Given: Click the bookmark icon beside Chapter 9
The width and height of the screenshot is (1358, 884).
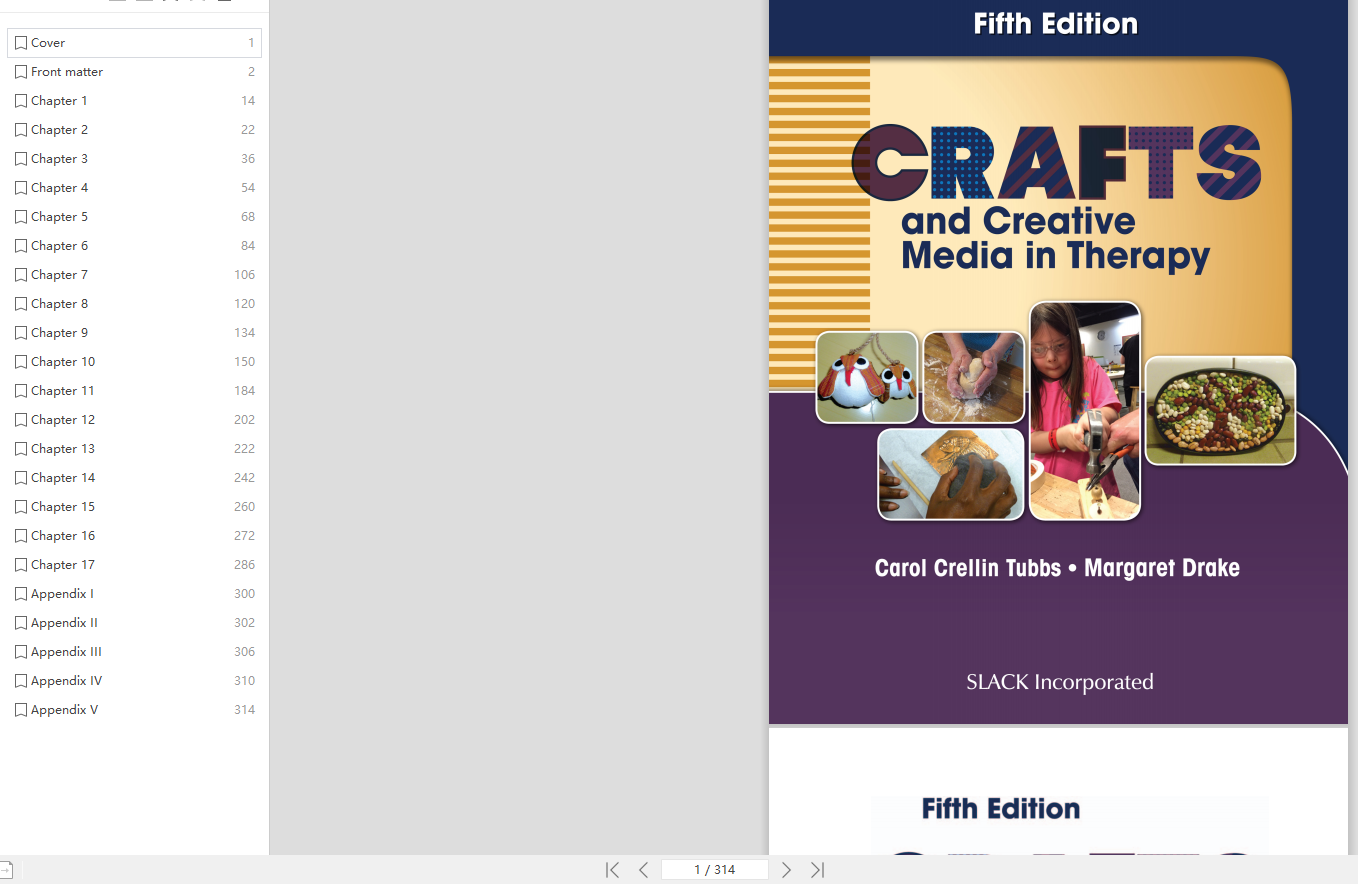Looking at the screenshot, I should pos(21,333).
